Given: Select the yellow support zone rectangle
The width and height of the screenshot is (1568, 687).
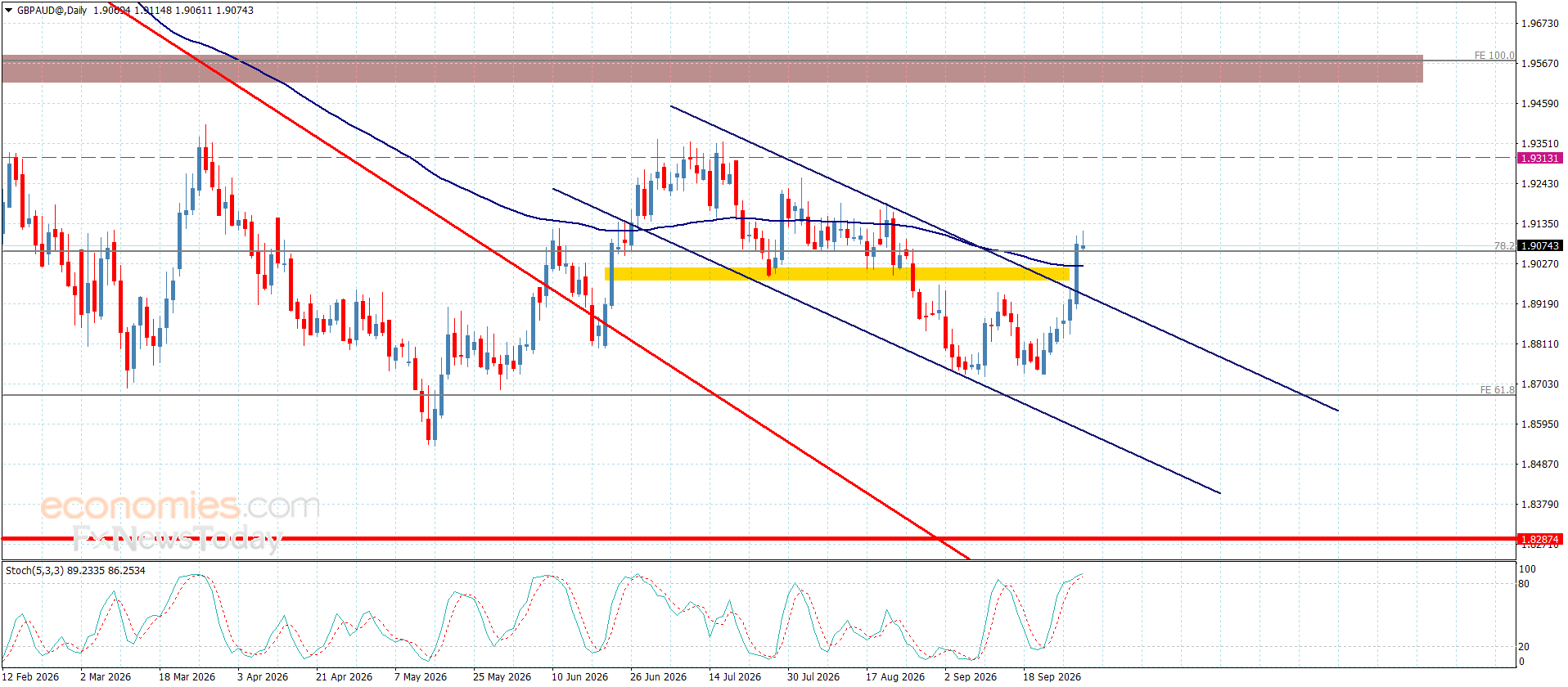Looking at the screenshot, I should click(x=837, y=274).
